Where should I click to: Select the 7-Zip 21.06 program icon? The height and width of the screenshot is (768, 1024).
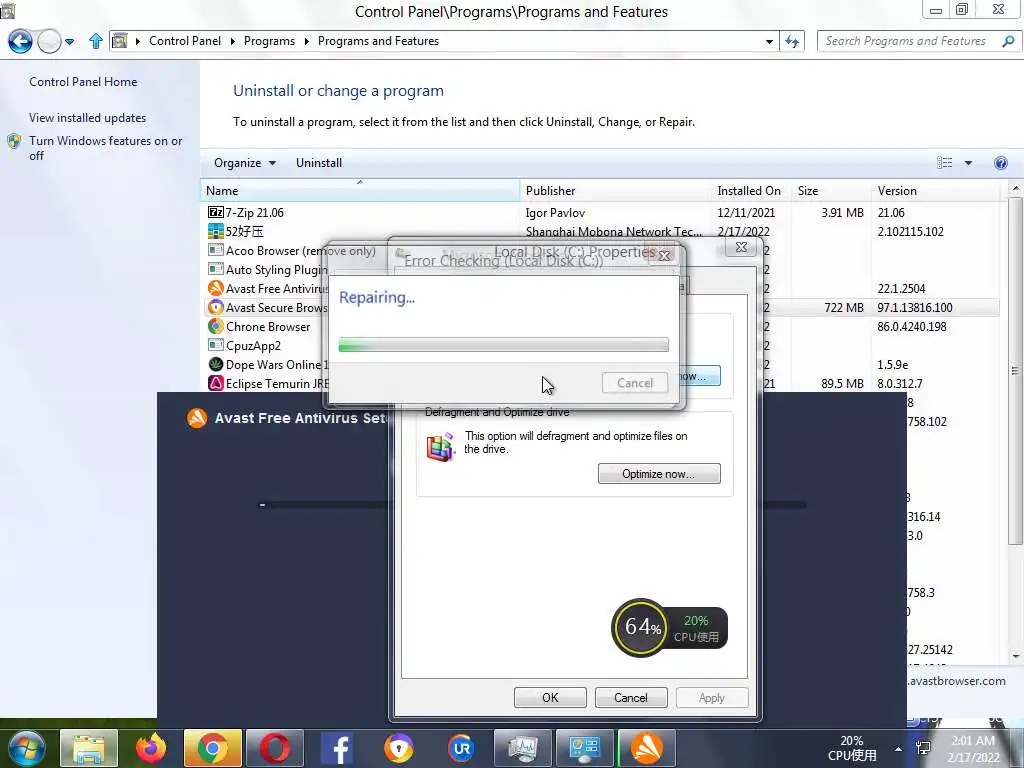[216, 212]
